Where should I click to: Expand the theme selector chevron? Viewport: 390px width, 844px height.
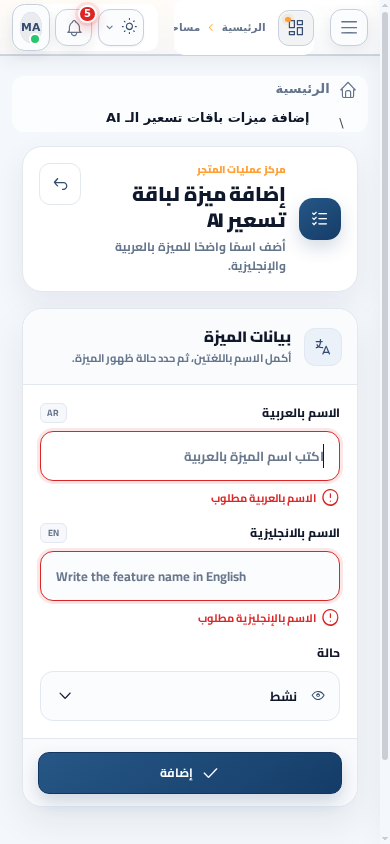click(x=109, y=27)
